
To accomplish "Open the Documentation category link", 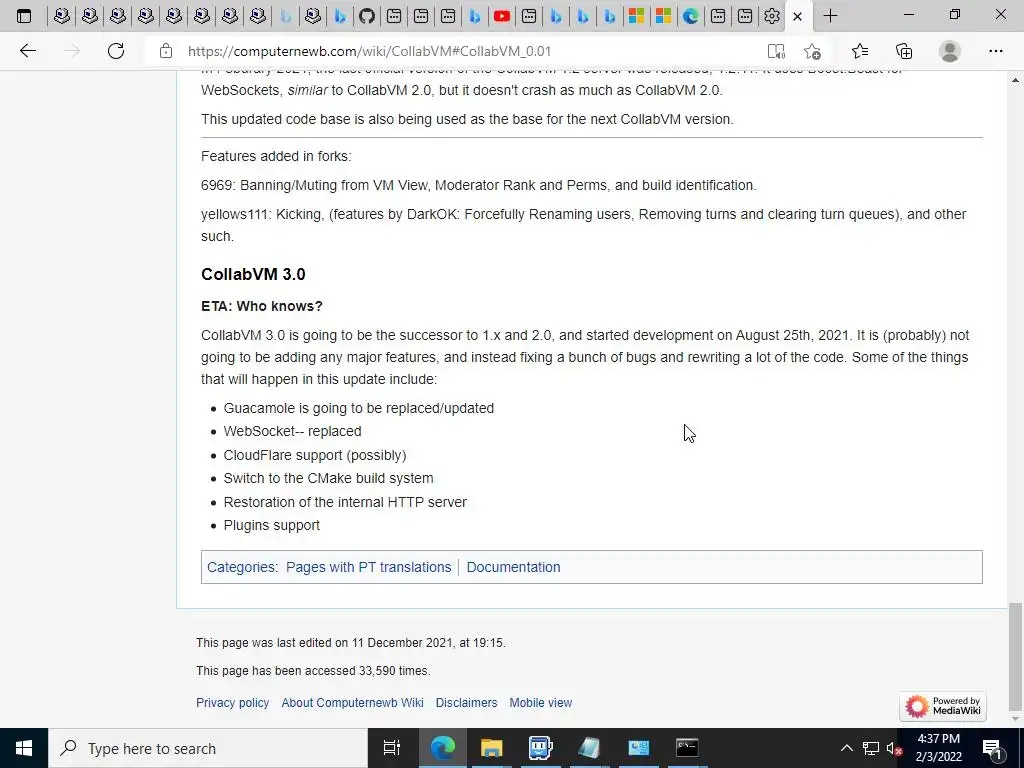I will point(513,567).
